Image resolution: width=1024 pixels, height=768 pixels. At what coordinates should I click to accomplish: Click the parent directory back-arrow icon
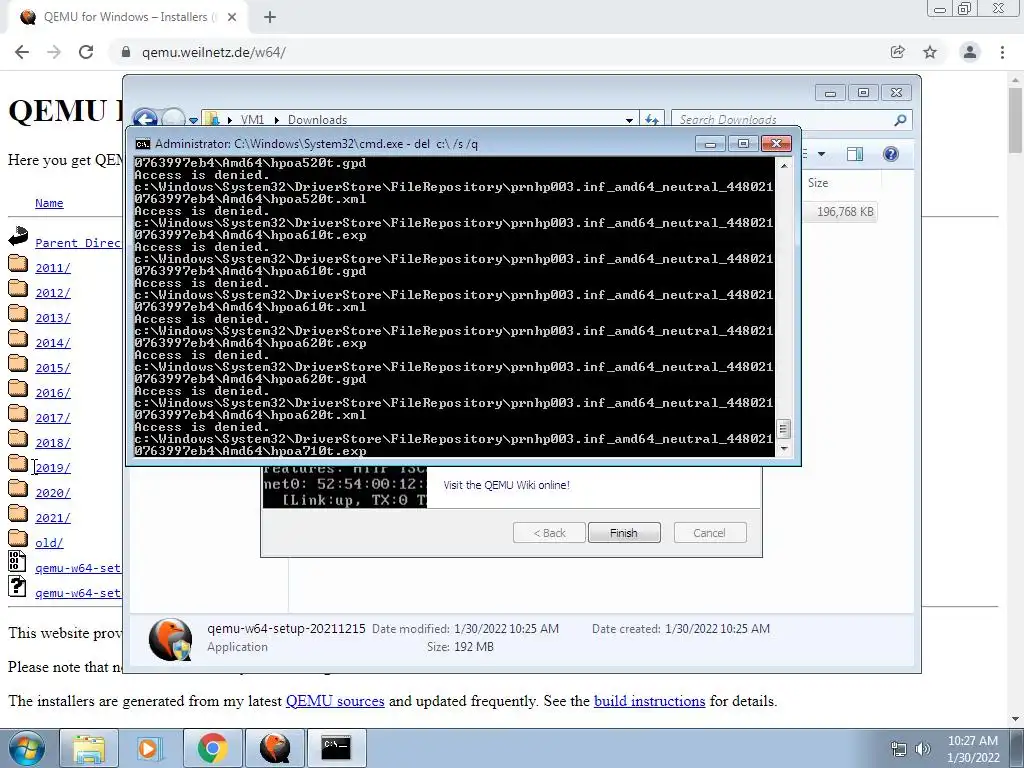point(18,236)
